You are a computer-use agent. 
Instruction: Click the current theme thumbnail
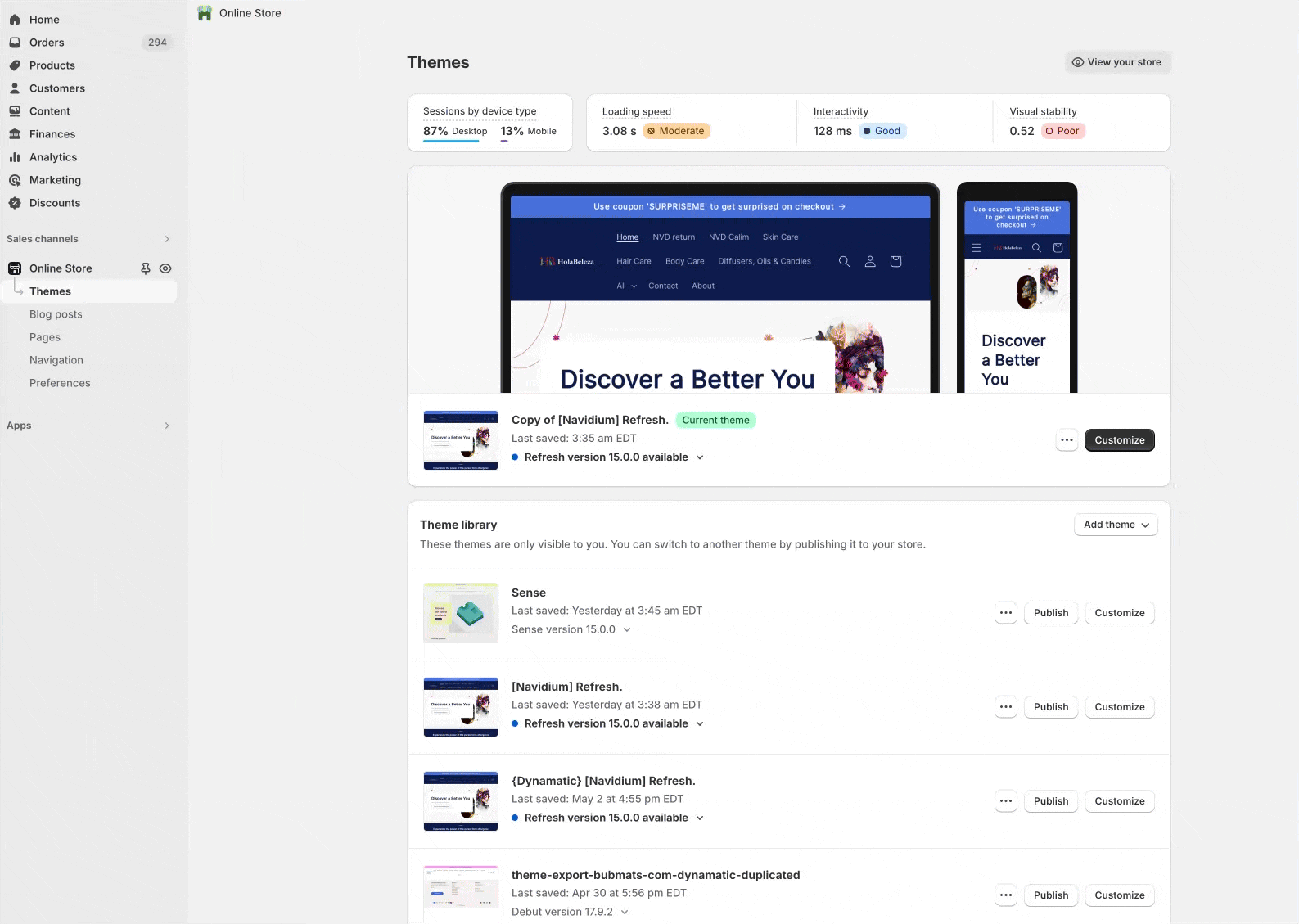(461, 440)
